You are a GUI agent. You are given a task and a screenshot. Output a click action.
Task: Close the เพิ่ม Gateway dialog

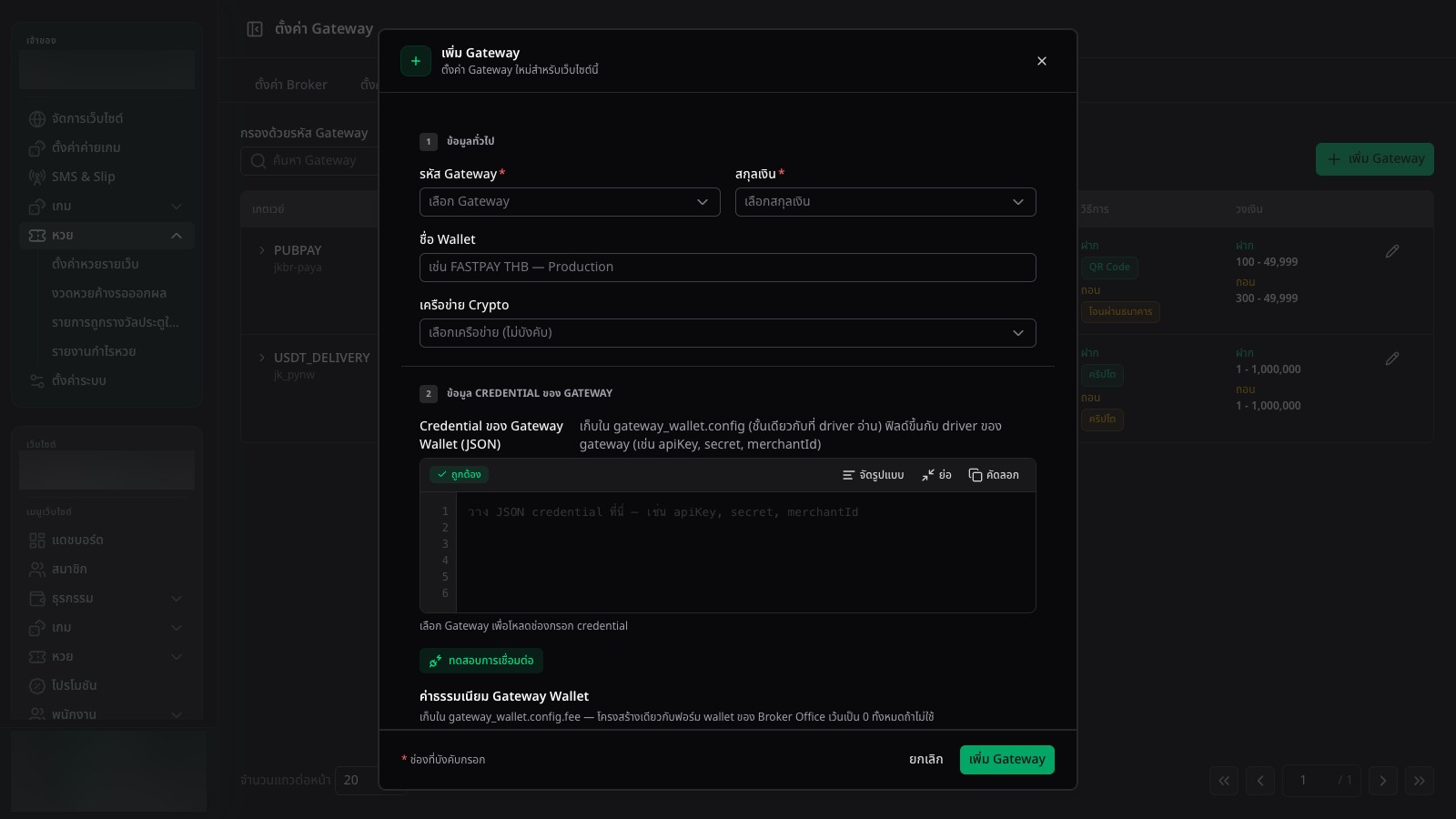click(x=1042, y=61)
